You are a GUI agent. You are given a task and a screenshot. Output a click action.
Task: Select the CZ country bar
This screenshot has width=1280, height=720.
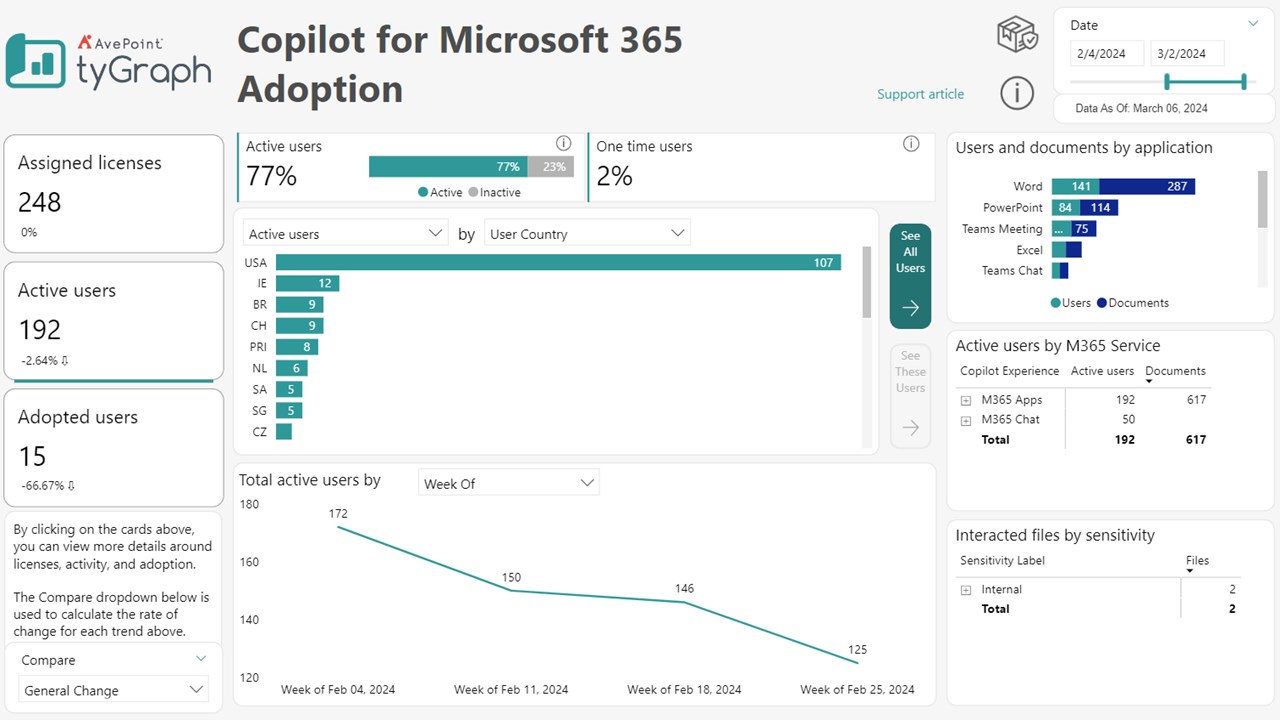284,432
